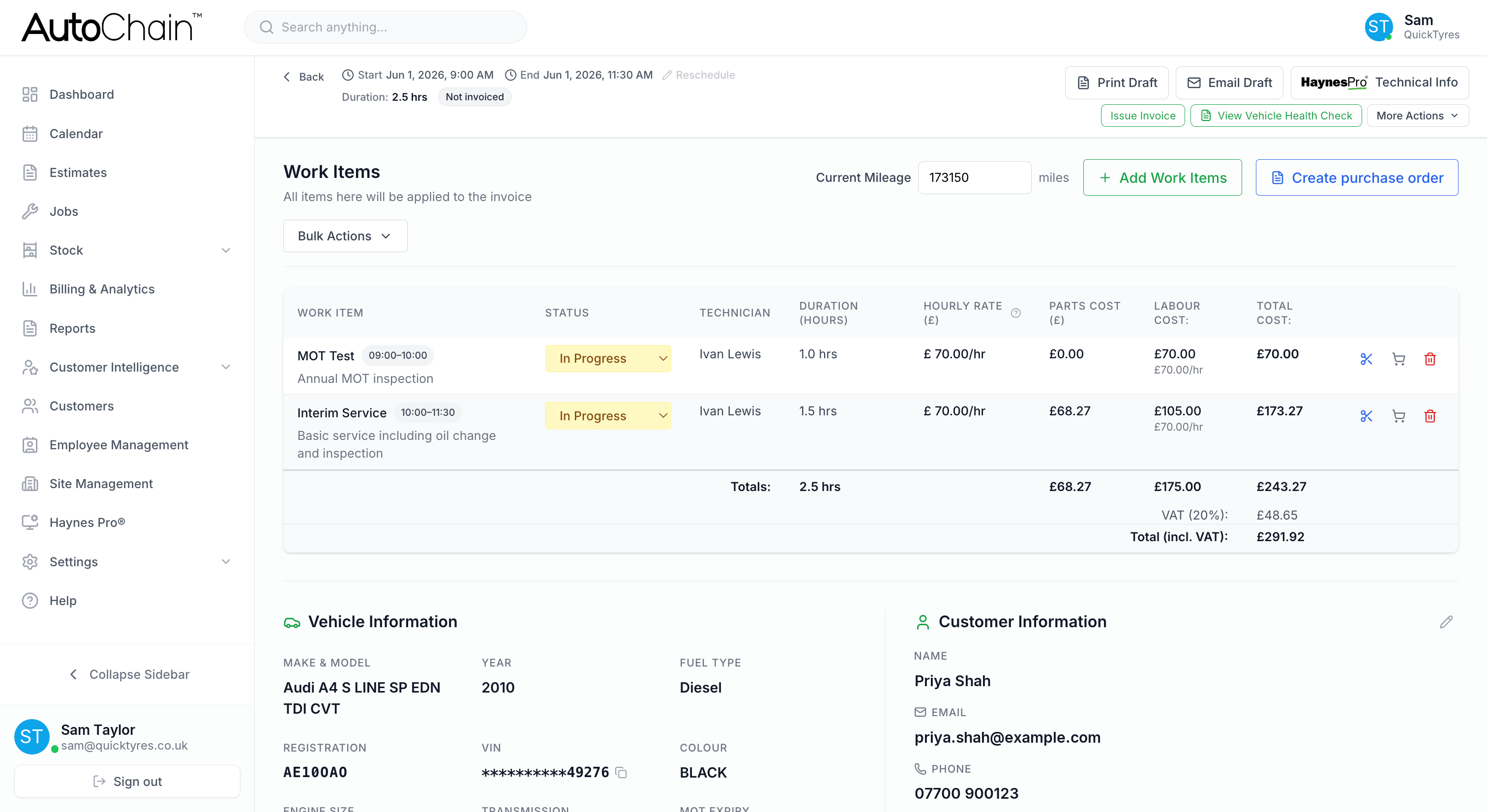Click the Dashboard grid icon

pos(30,94)
